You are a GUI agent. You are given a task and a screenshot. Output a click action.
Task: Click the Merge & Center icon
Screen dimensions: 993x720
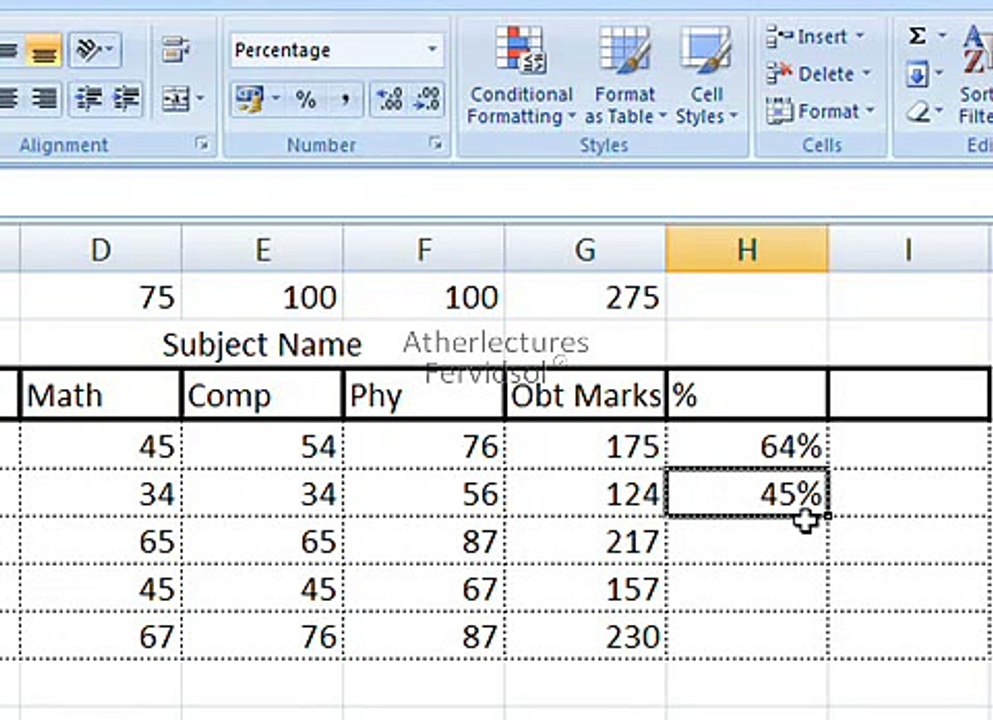click(x=175, y=98)
